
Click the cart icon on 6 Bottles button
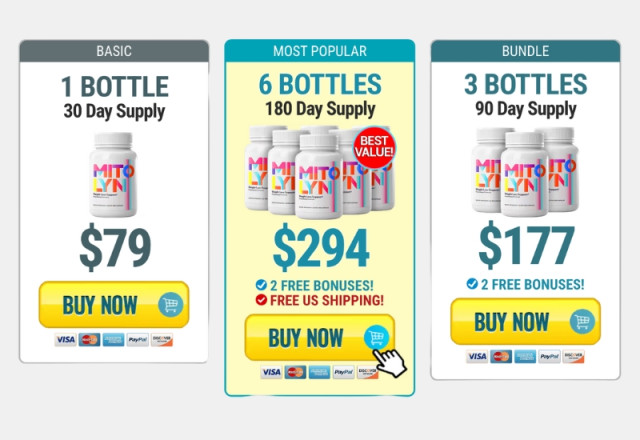(376, 337)
